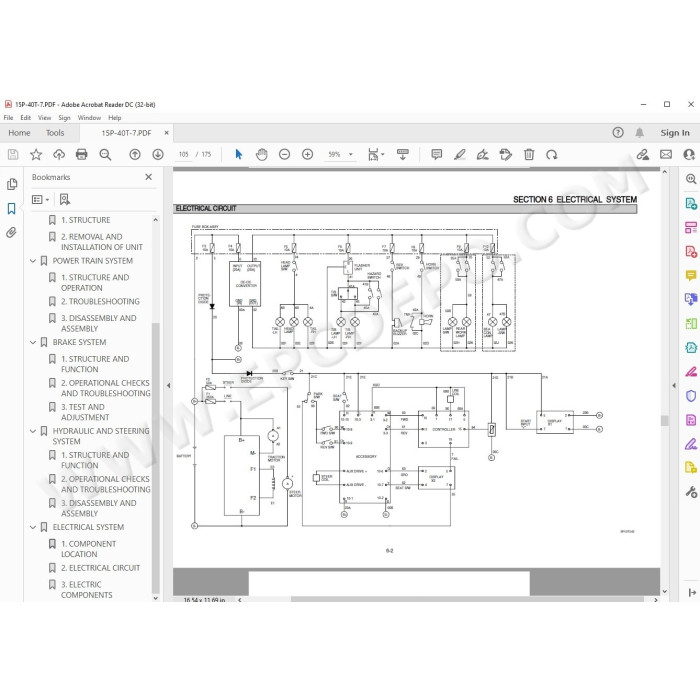Open the fit page options tool
The image size is (700, 700).
tap(375, 154)
